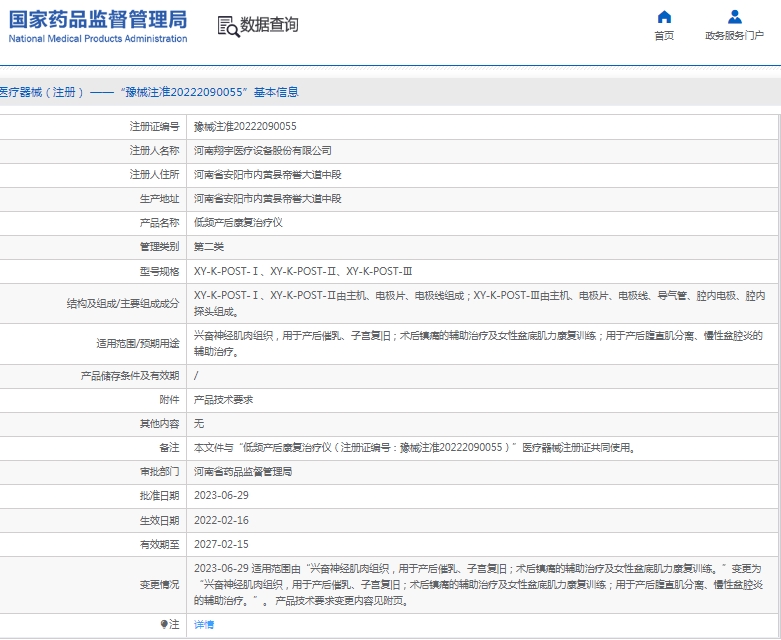Click the 数据查询 search document icon
The height and width of the screenshot is (640, 781).
coord(229,26)
